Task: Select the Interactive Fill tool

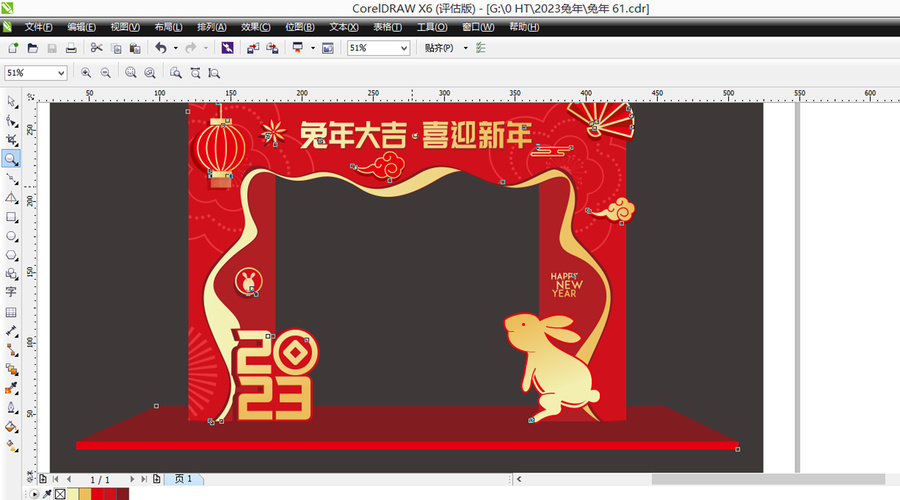Action: (x=11, y=445)
